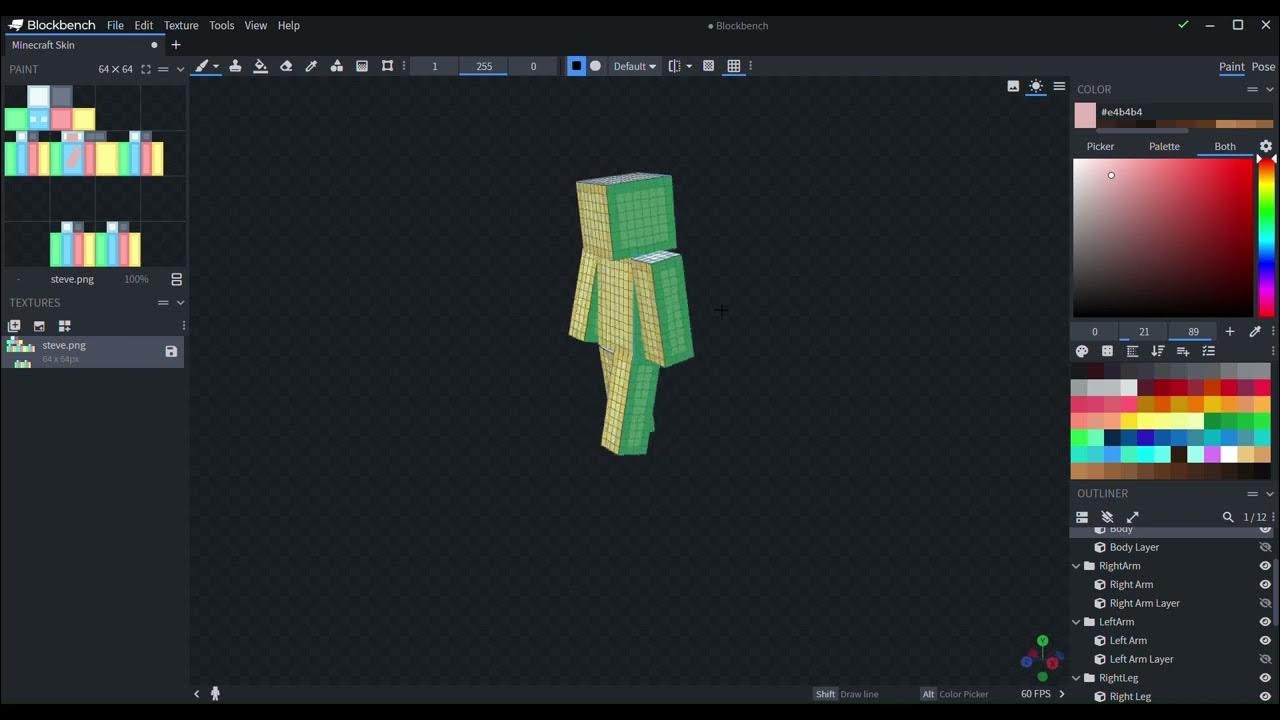Switch to the Picker tab
This screenshot has width=1280, height=720.
pos(1100,146)
